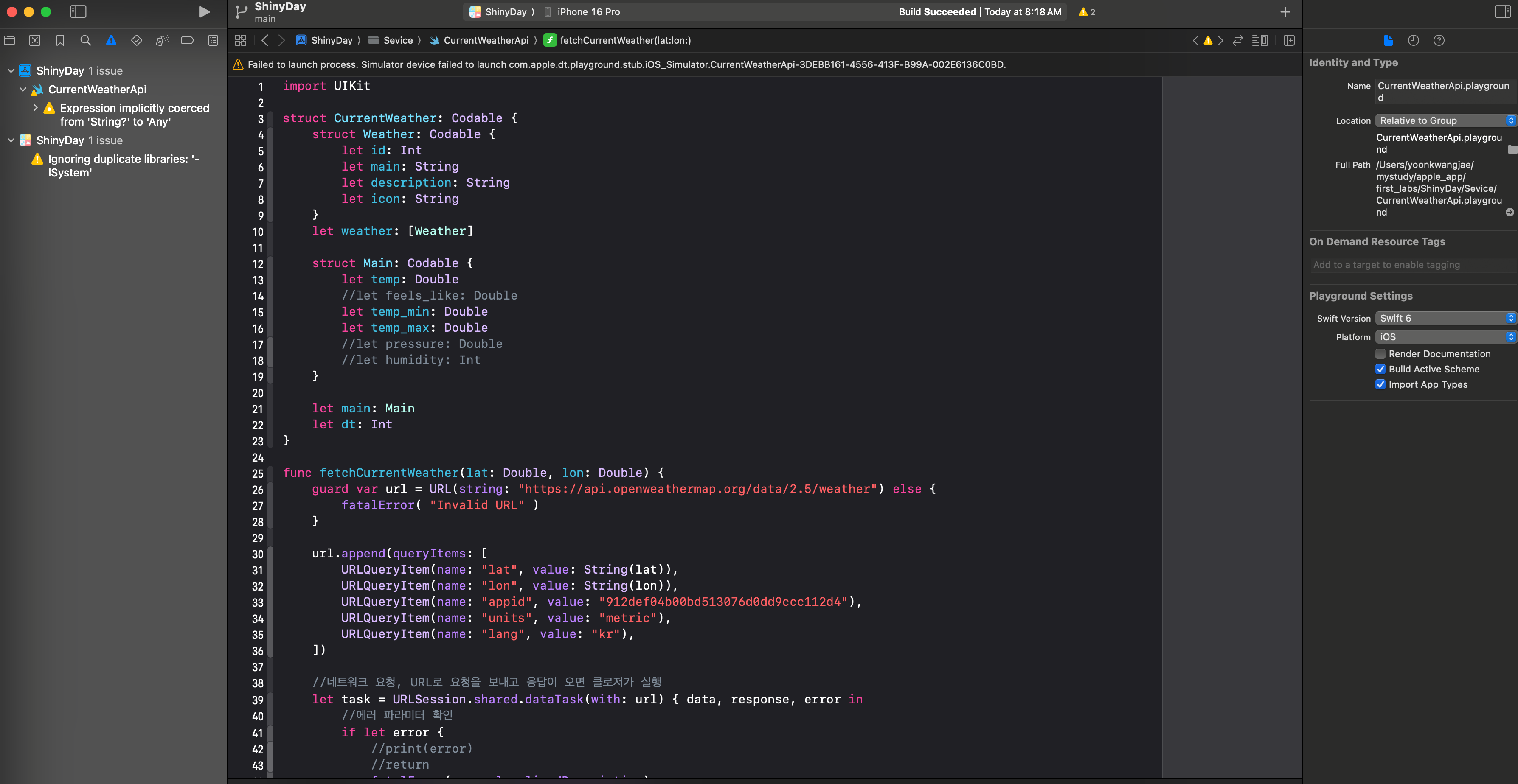The width and height of the screenshot is (1518, 784).
Task: Click the 'Failed to launch process' banner
Action: point(764,64)
